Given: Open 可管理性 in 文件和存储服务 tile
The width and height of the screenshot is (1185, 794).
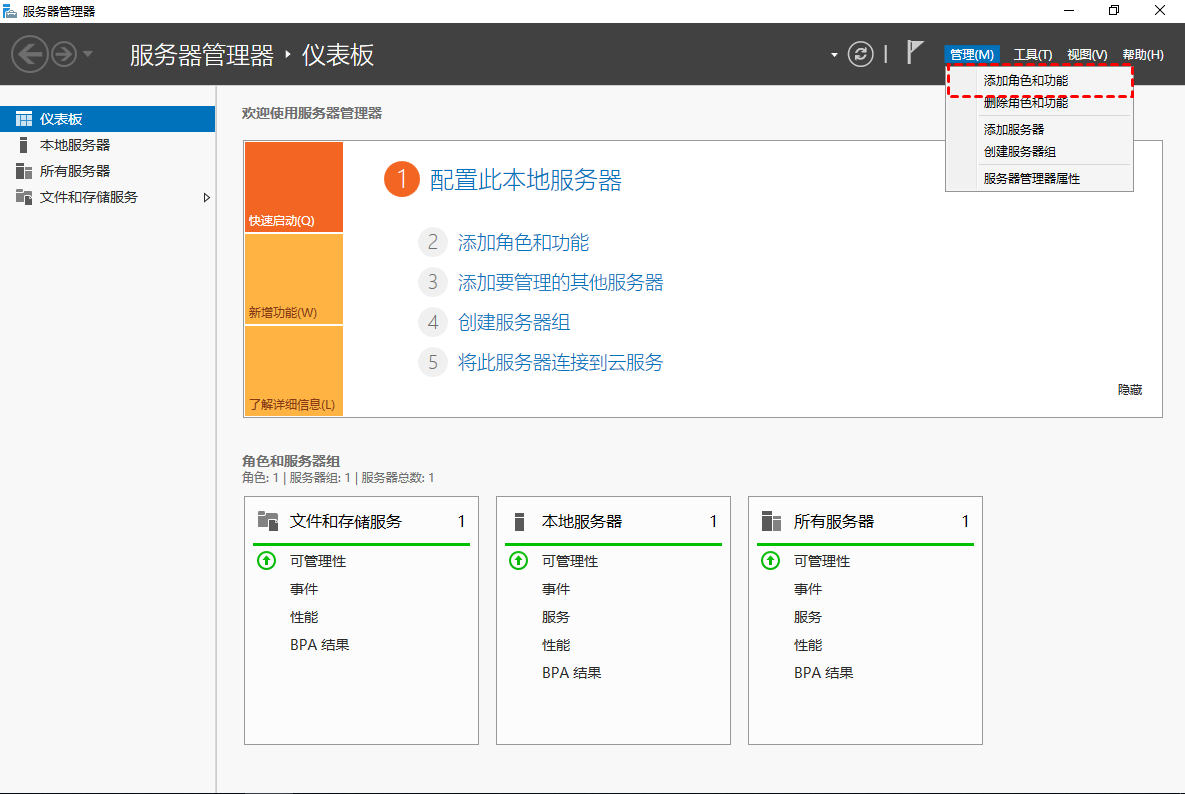Looking at the screenshot, I should coord(318,561).
